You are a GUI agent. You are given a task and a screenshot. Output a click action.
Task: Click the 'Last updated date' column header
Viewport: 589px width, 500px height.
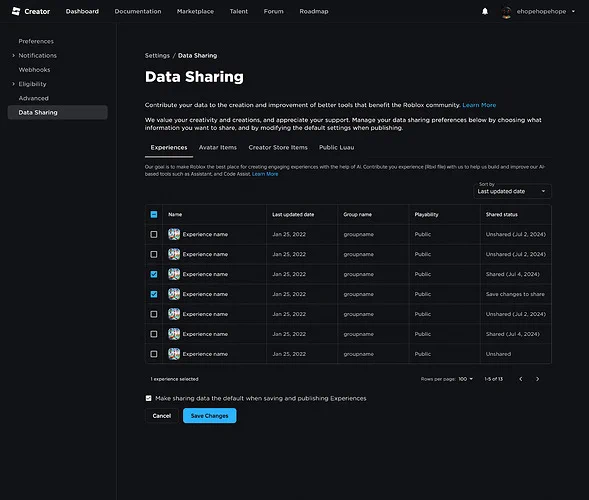(x=293, y=214)
